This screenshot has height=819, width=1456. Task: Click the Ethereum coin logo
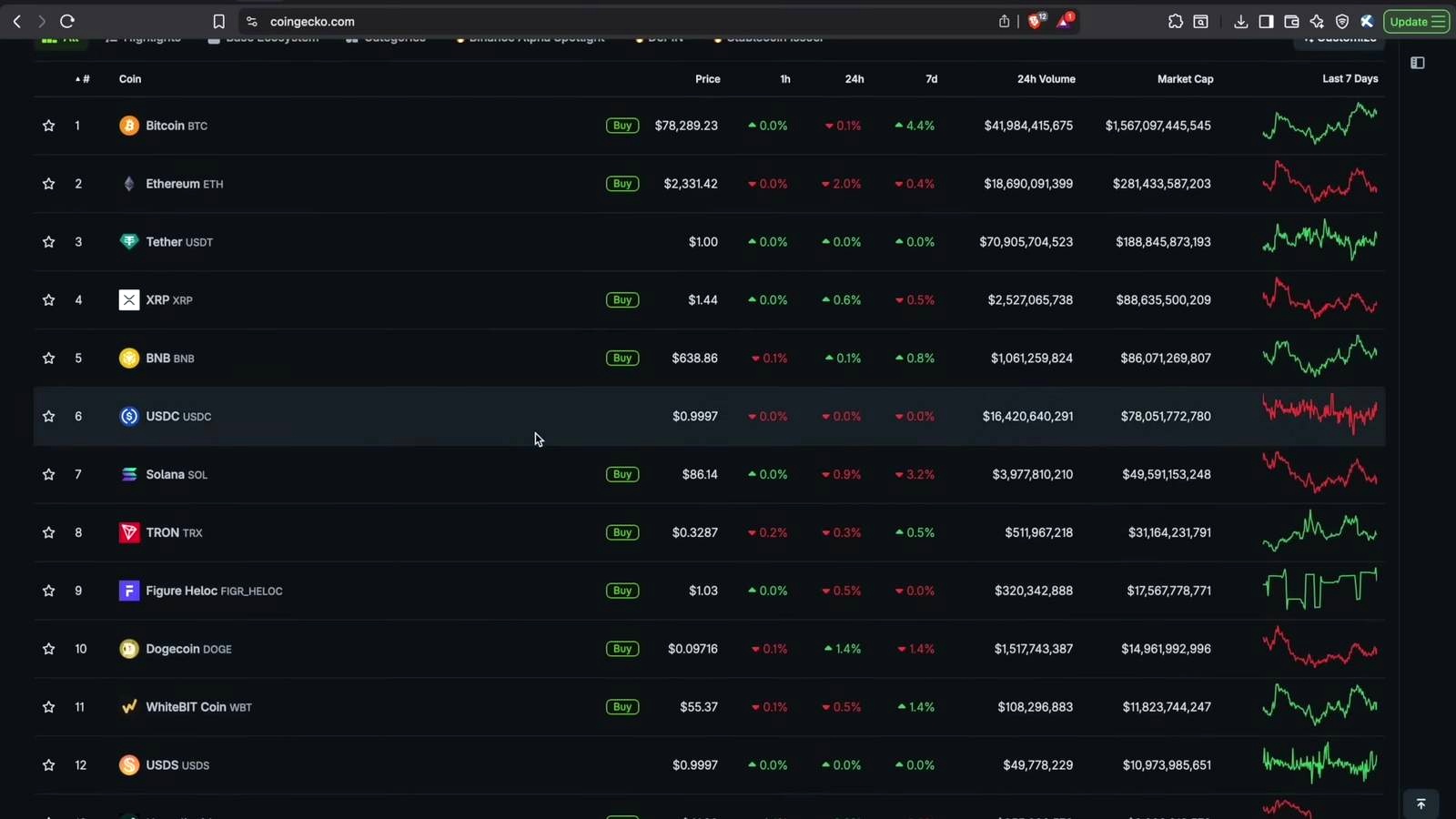(129, 184)
